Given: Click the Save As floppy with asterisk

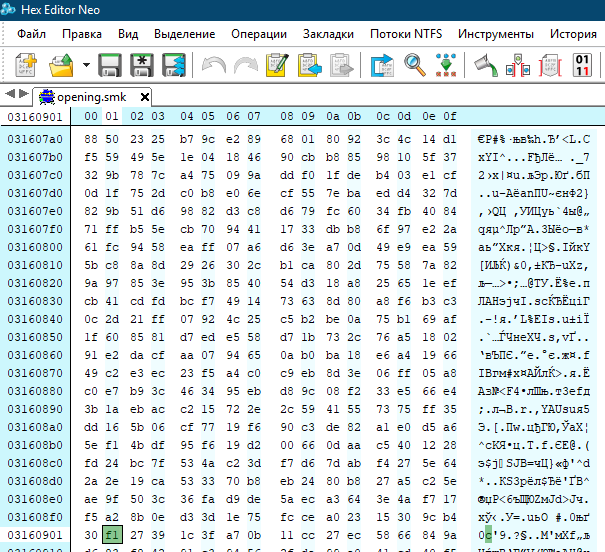Looking at the screenshot, I should (142, 65).
